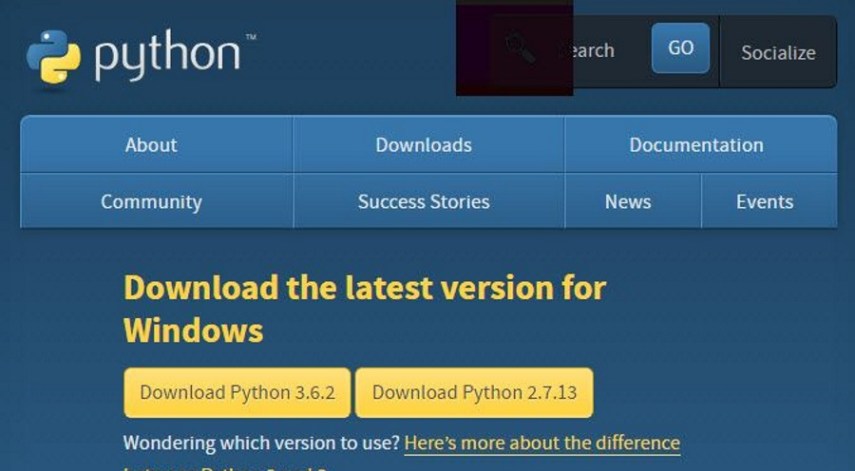Expand the Socialize menu
This screenshot has height=471, width=855.
(777, 53)
